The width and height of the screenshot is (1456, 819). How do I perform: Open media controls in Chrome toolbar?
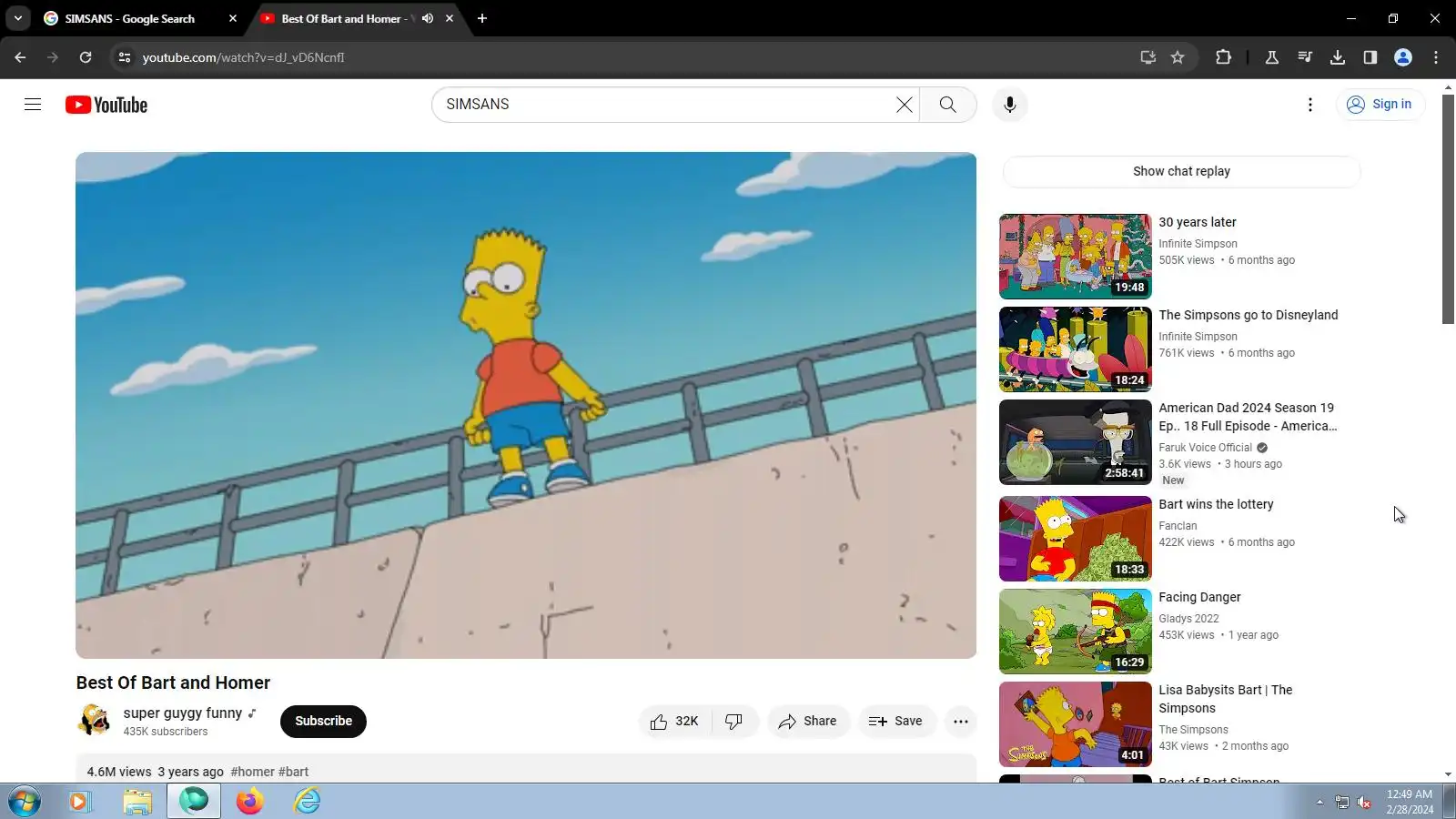tap(1305, 57)
